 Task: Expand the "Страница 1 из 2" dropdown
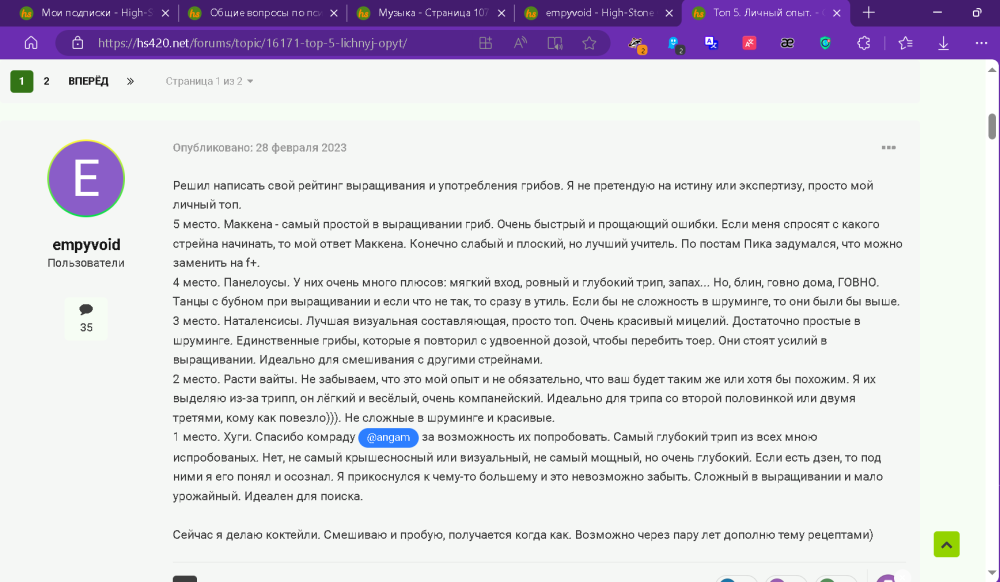tap(209, 81)
